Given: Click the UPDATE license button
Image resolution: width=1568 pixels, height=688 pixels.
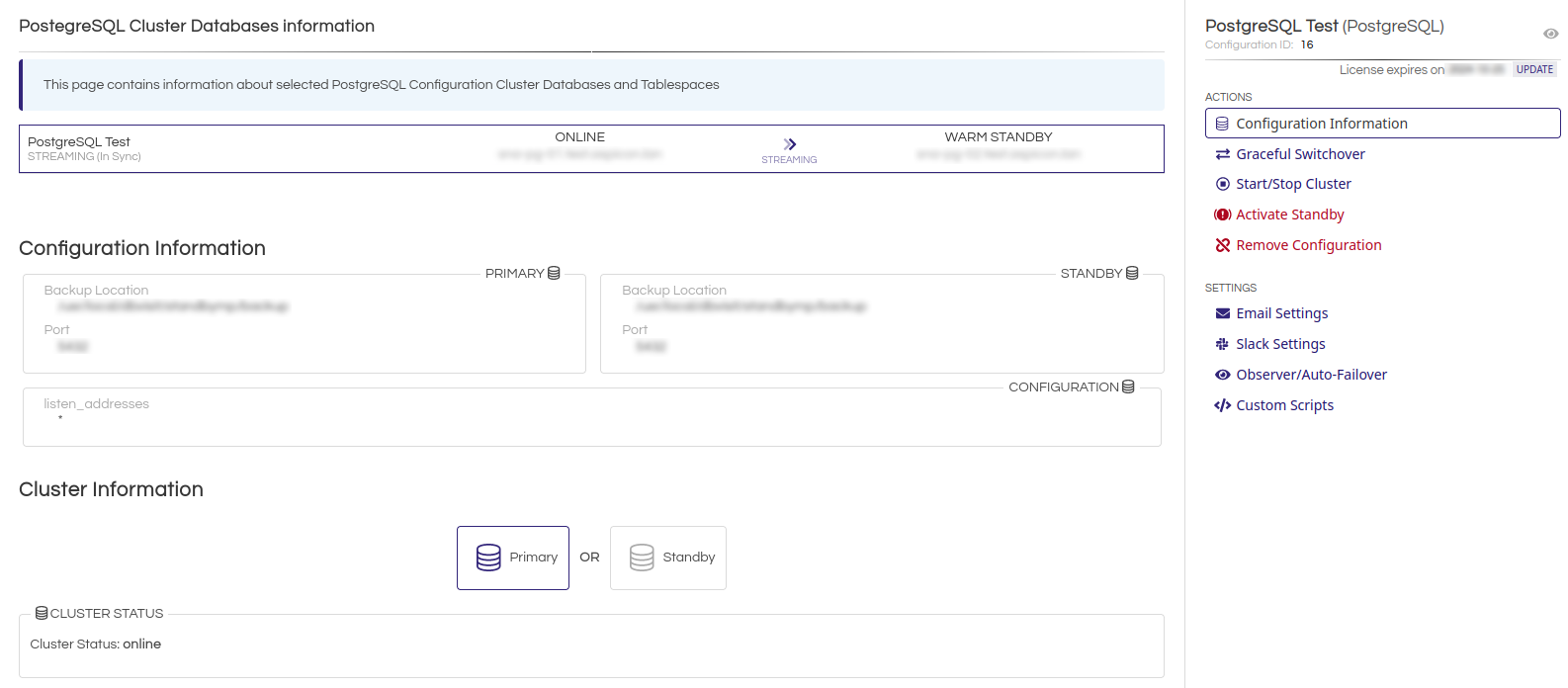Looking at the screenshot, I should (x=1534, y=70).
